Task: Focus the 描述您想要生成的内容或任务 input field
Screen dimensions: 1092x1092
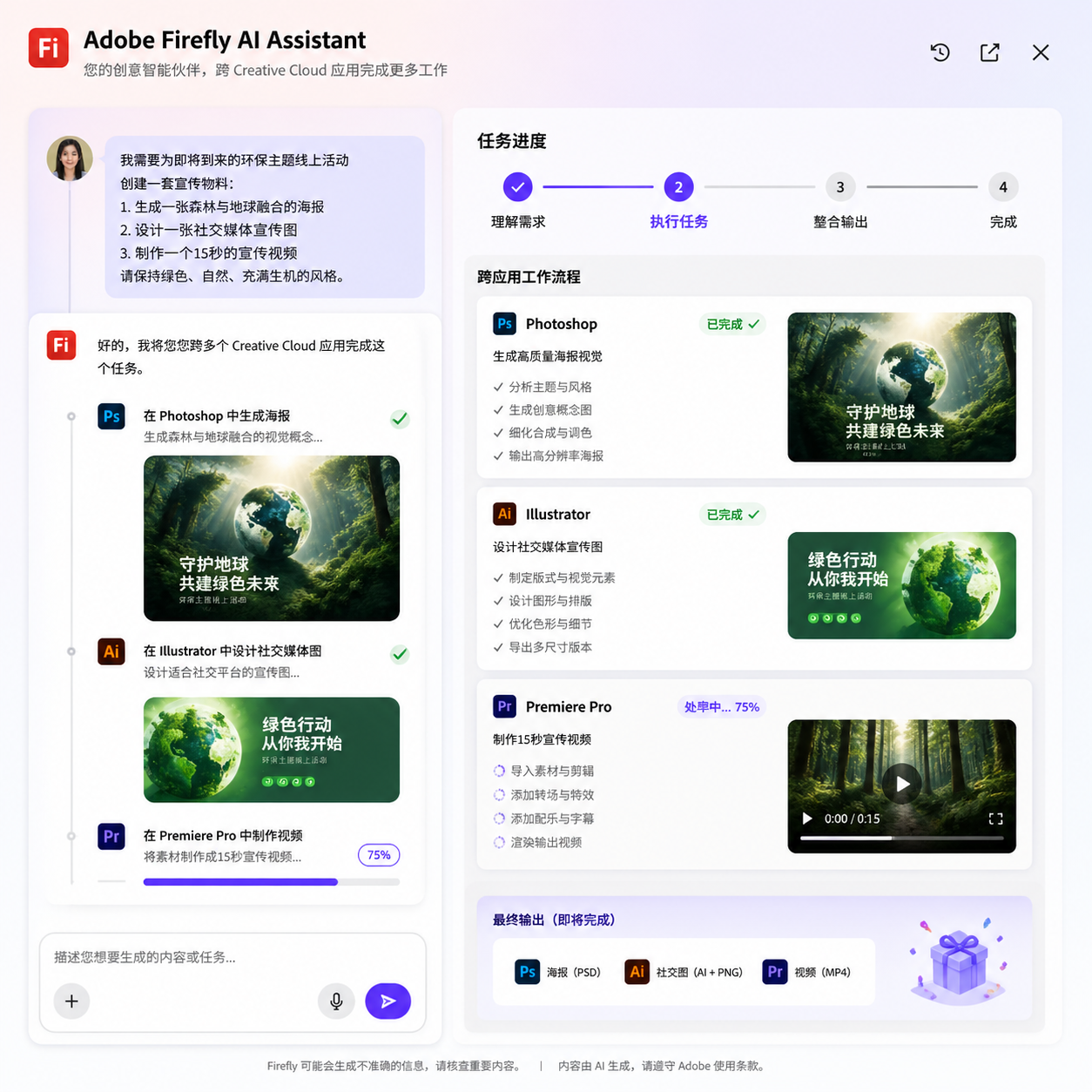Action: [x=231, y=957]
